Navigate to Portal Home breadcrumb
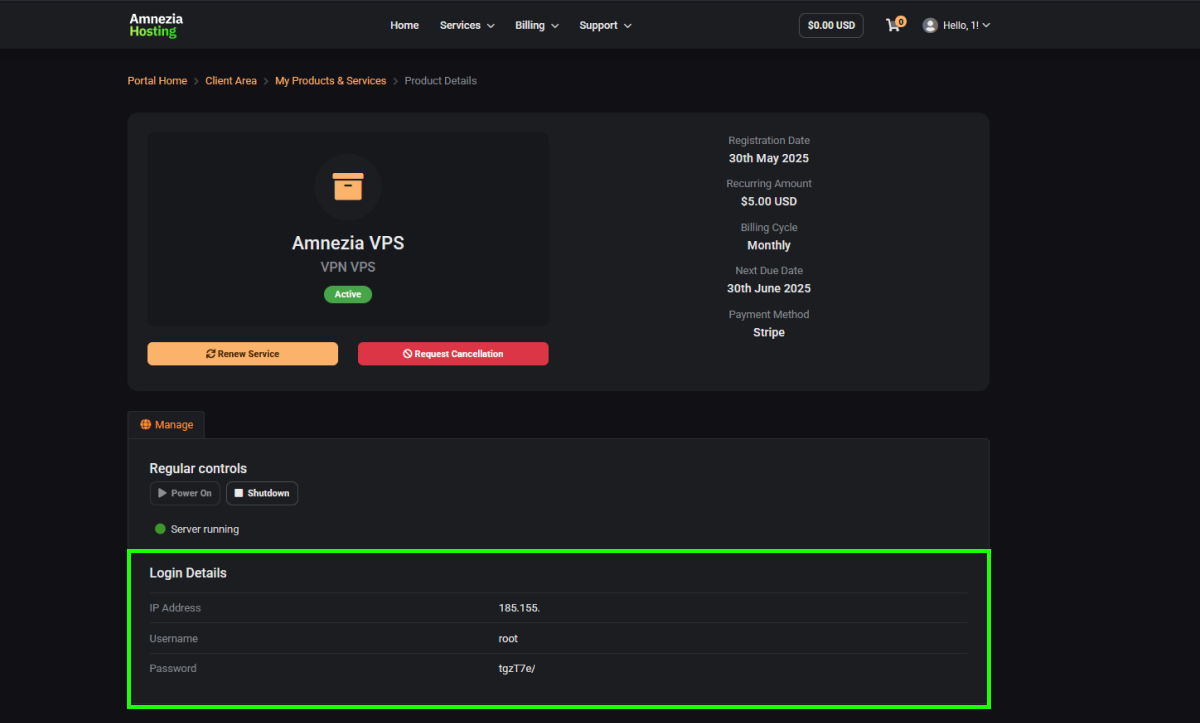Screen dimensions: 1200x723 tap(157, 81)
